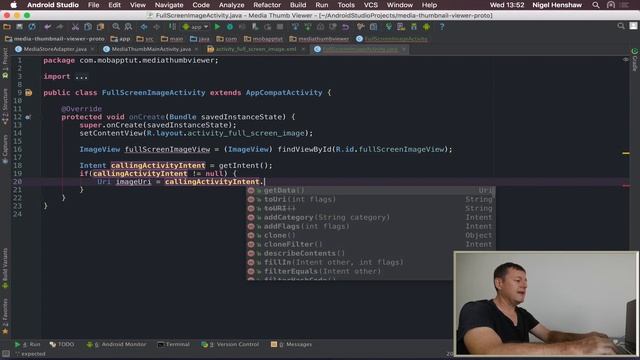Open the Version Control tool window

coord(230,344)
